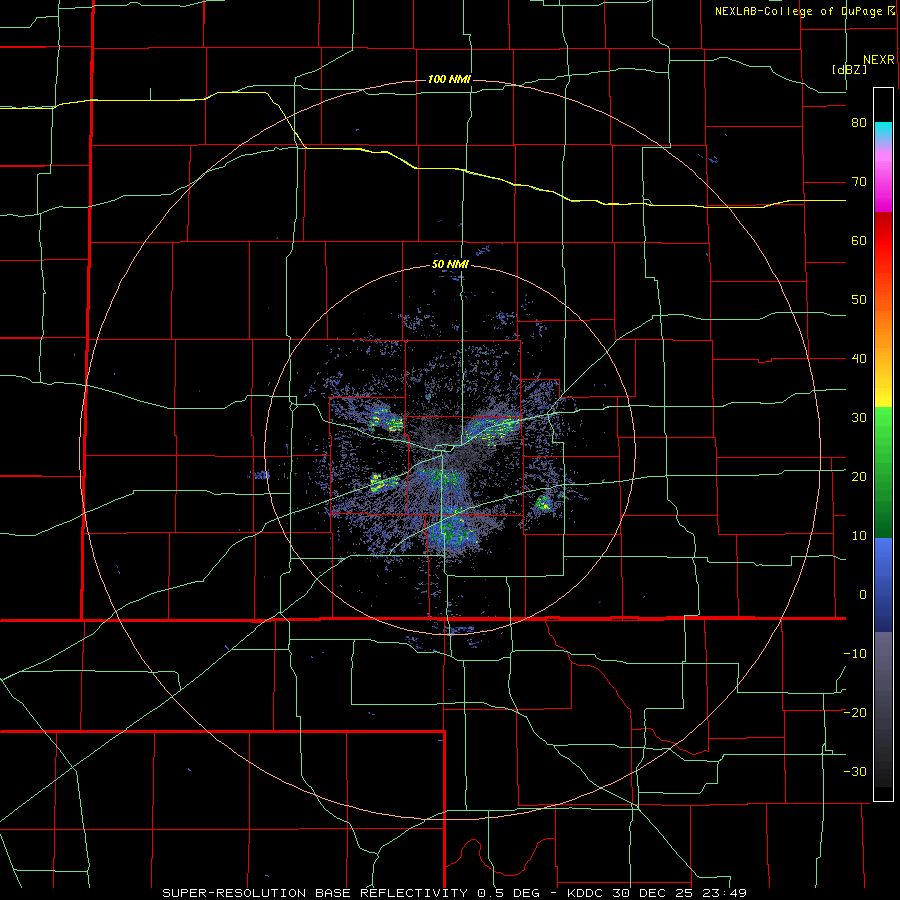Click the NEXR label above color scale

pyautogui.click(x=878, y=60)
